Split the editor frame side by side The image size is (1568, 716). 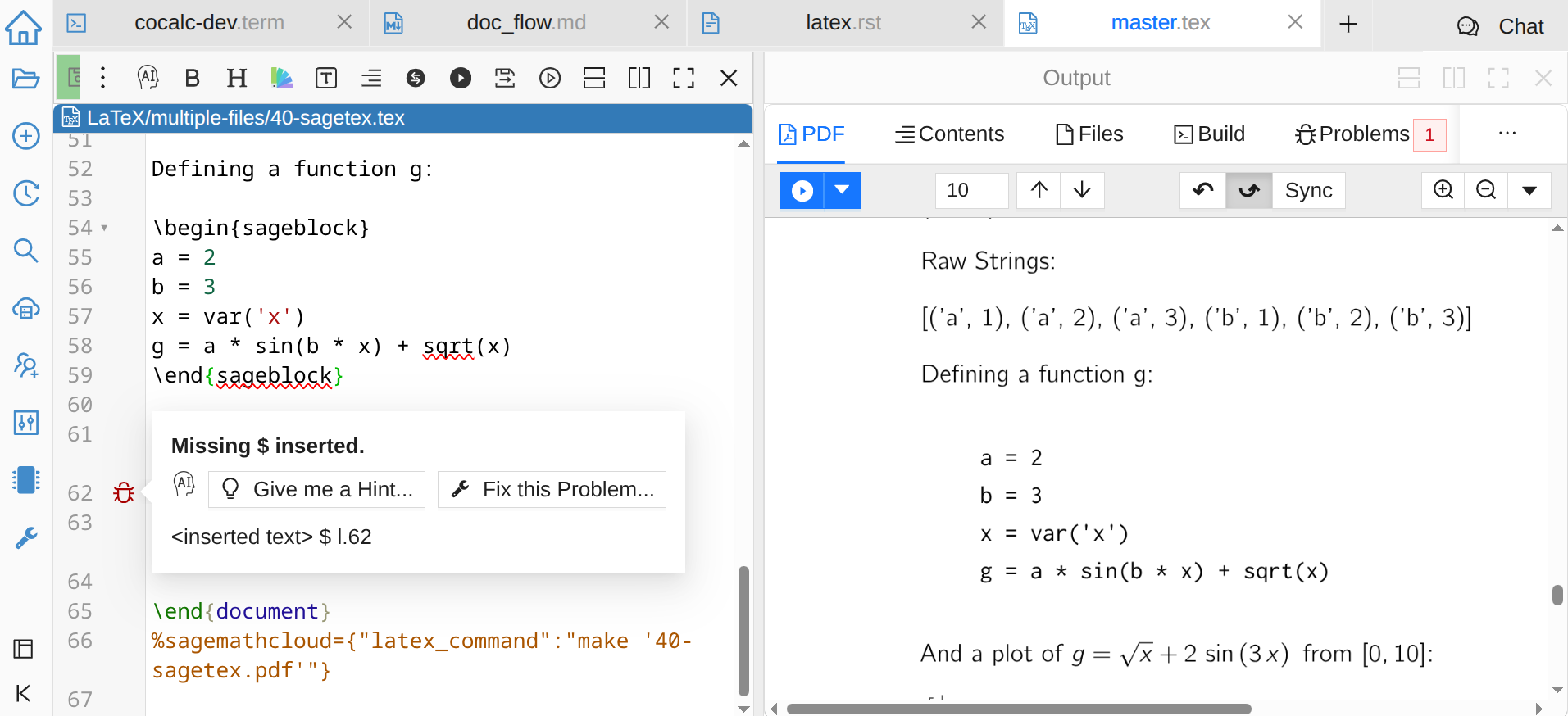639,78
